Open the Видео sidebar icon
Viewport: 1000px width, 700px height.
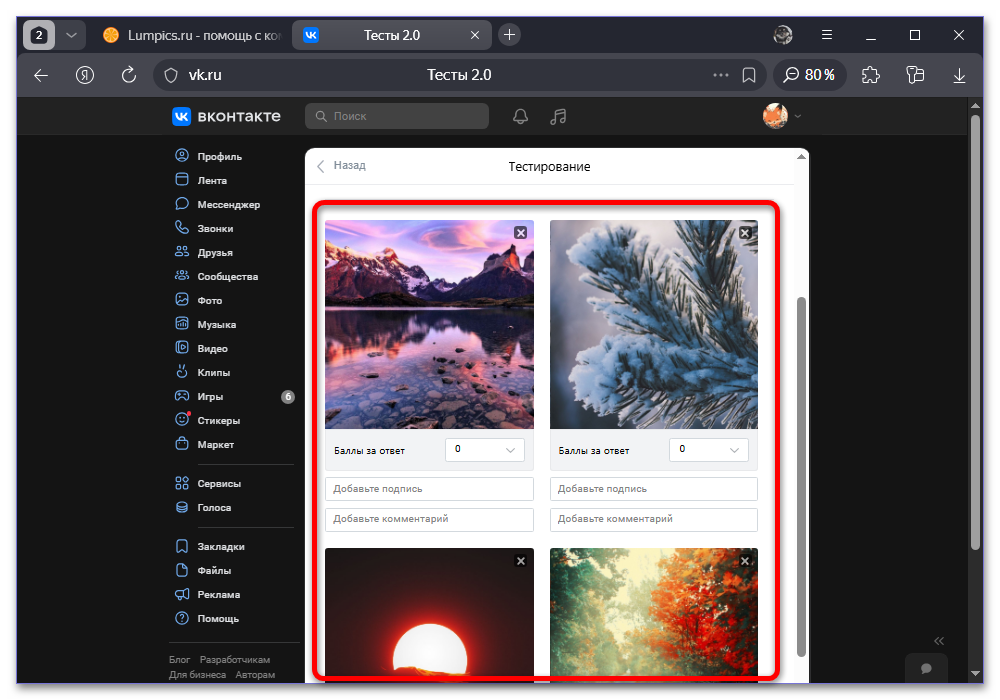click(182, 348)
